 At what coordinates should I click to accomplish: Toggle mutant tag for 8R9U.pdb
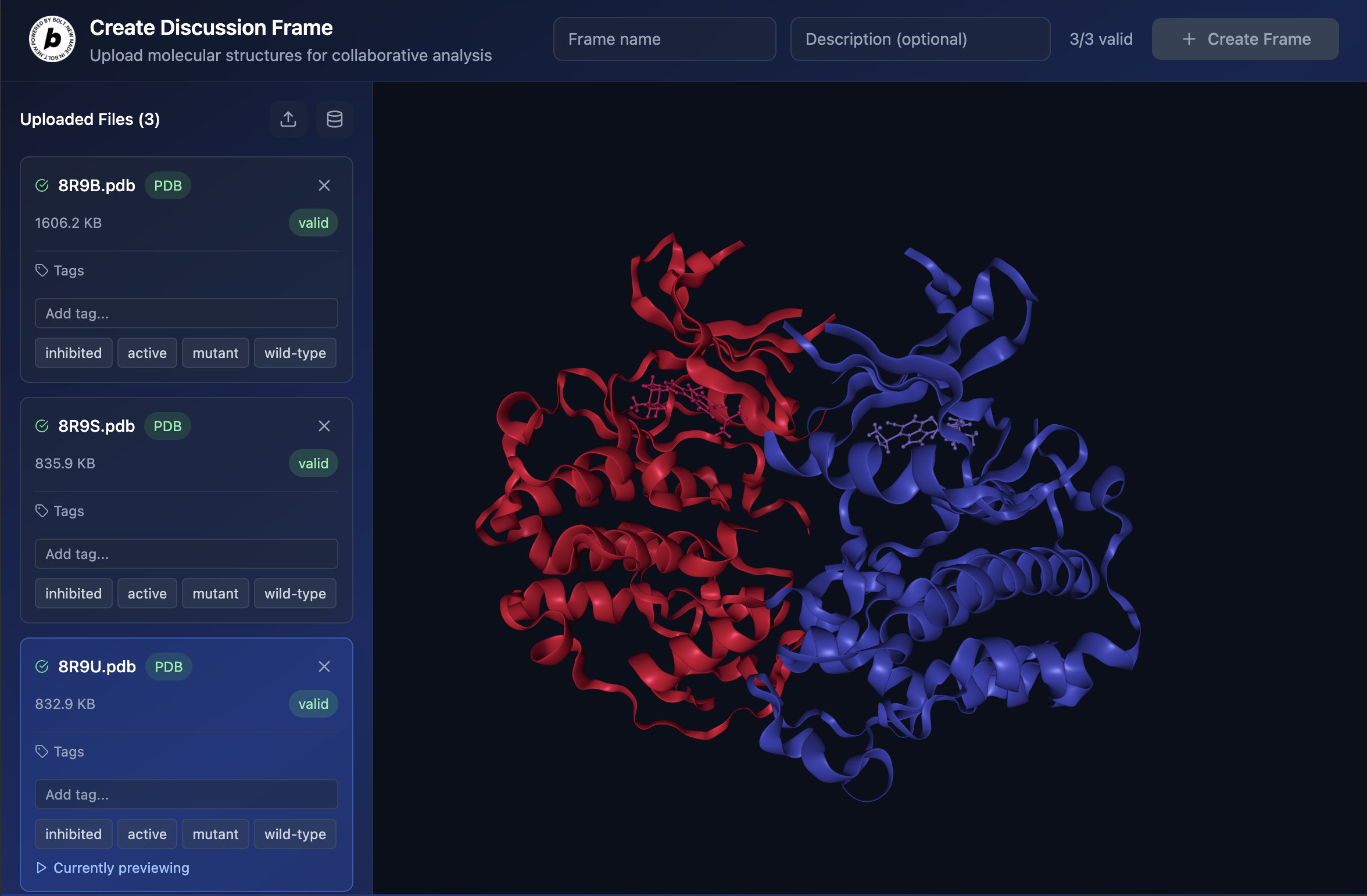pos(215,834)
